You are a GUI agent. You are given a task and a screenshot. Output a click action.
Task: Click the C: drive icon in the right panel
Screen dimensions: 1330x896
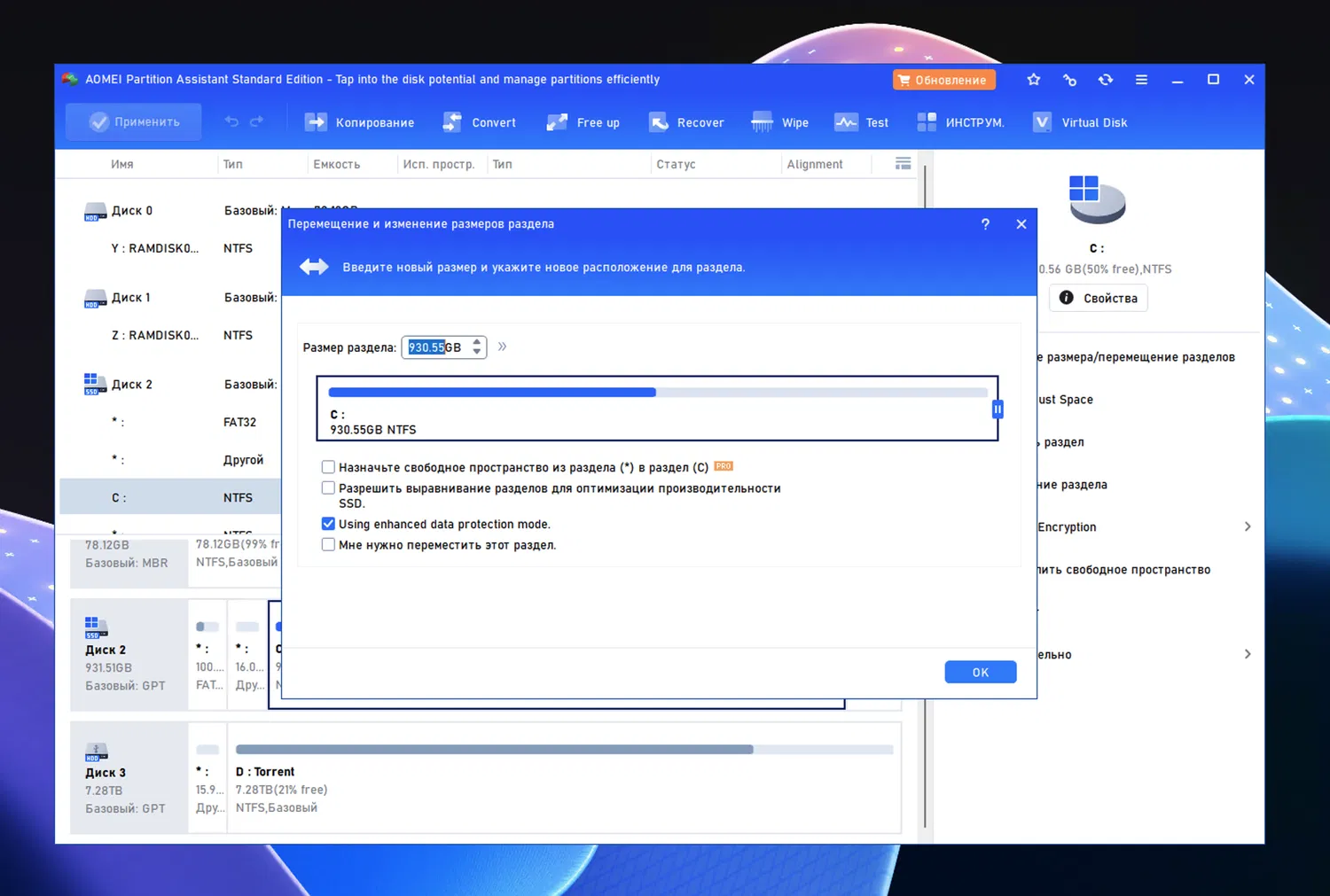[1097, 199]
